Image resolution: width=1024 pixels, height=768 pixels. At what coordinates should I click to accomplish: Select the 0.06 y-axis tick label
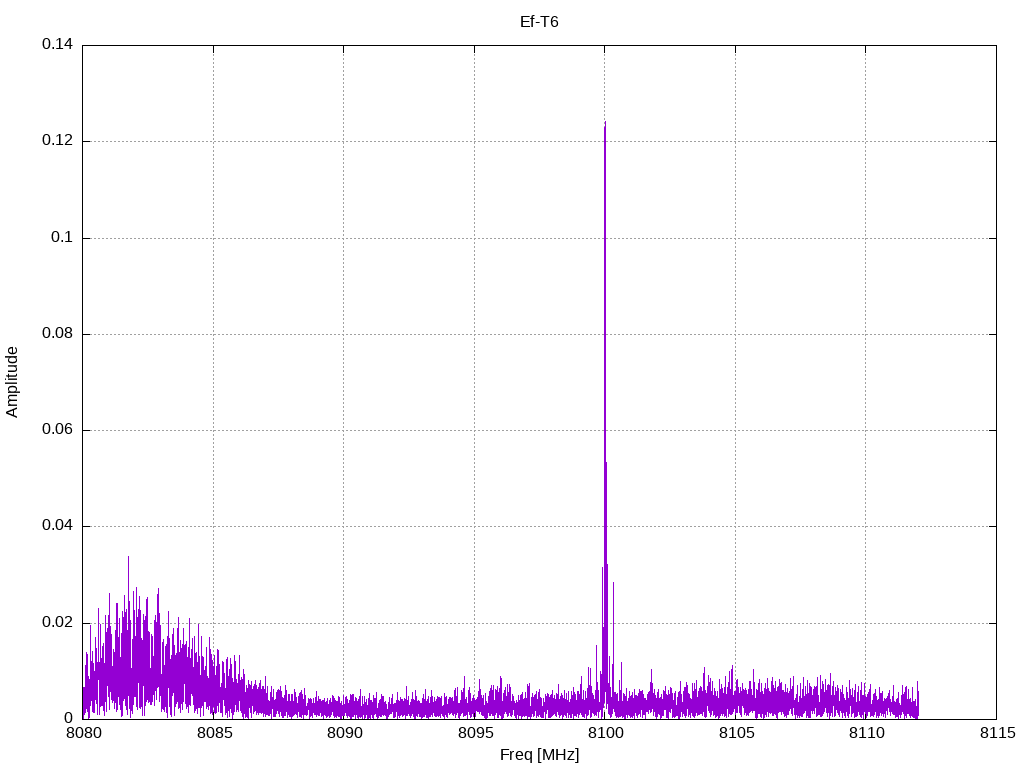coord(57,430)
